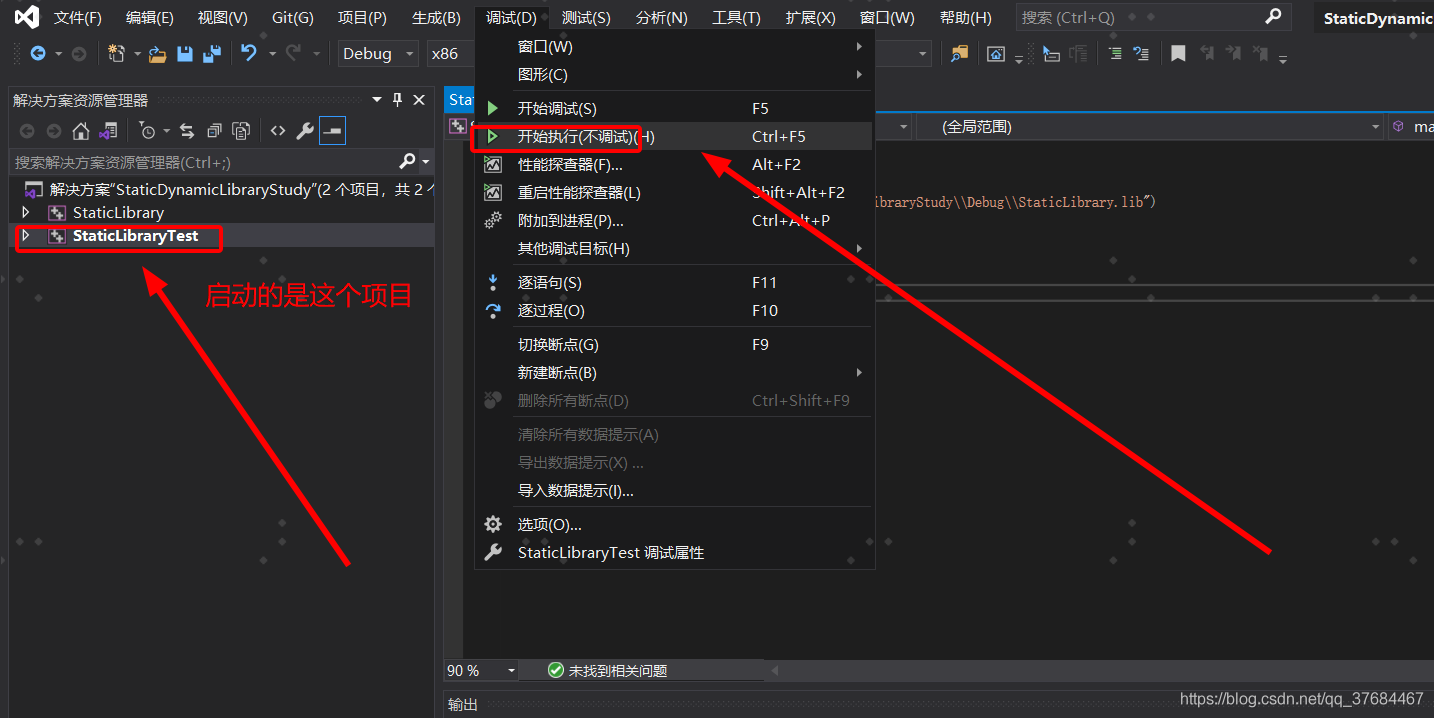
Task: Open the 90 % zoom dropdown
Action: [x=481, y=670]
